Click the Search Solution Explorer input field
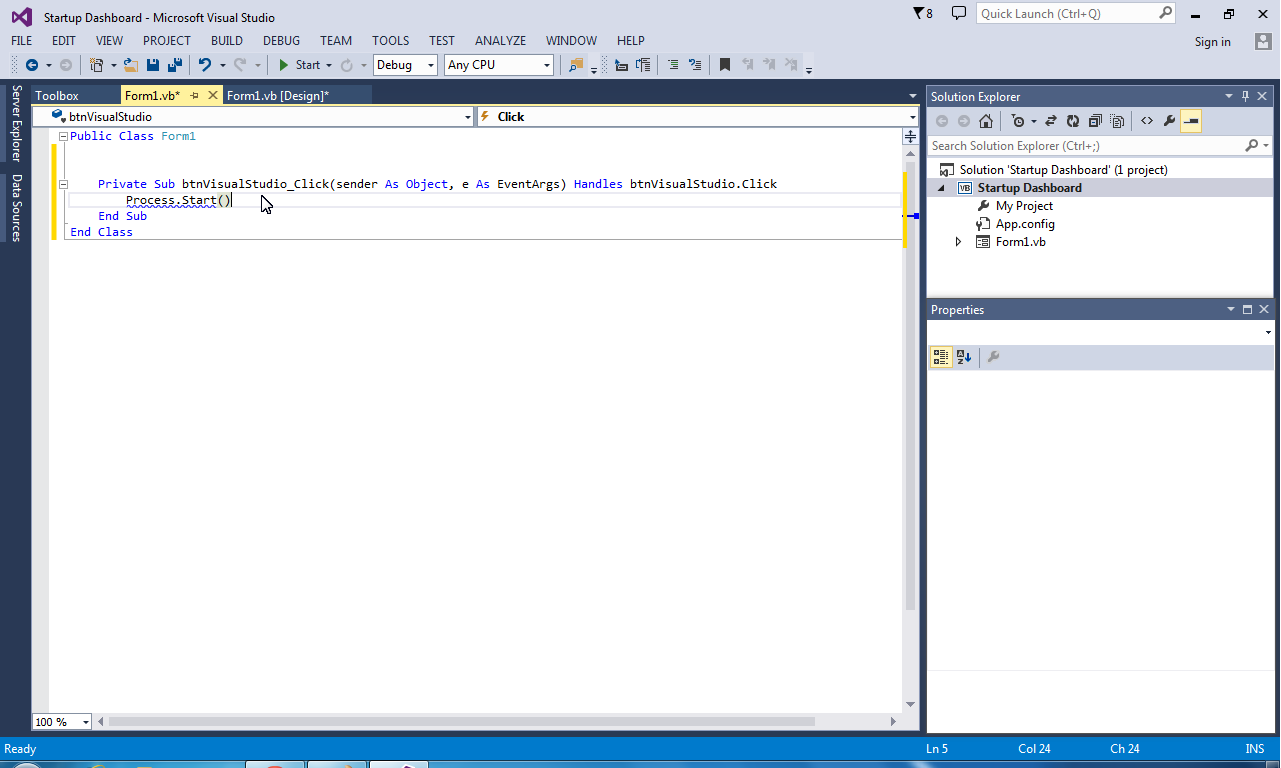The image size is (1281, 768). (1087, 146)
